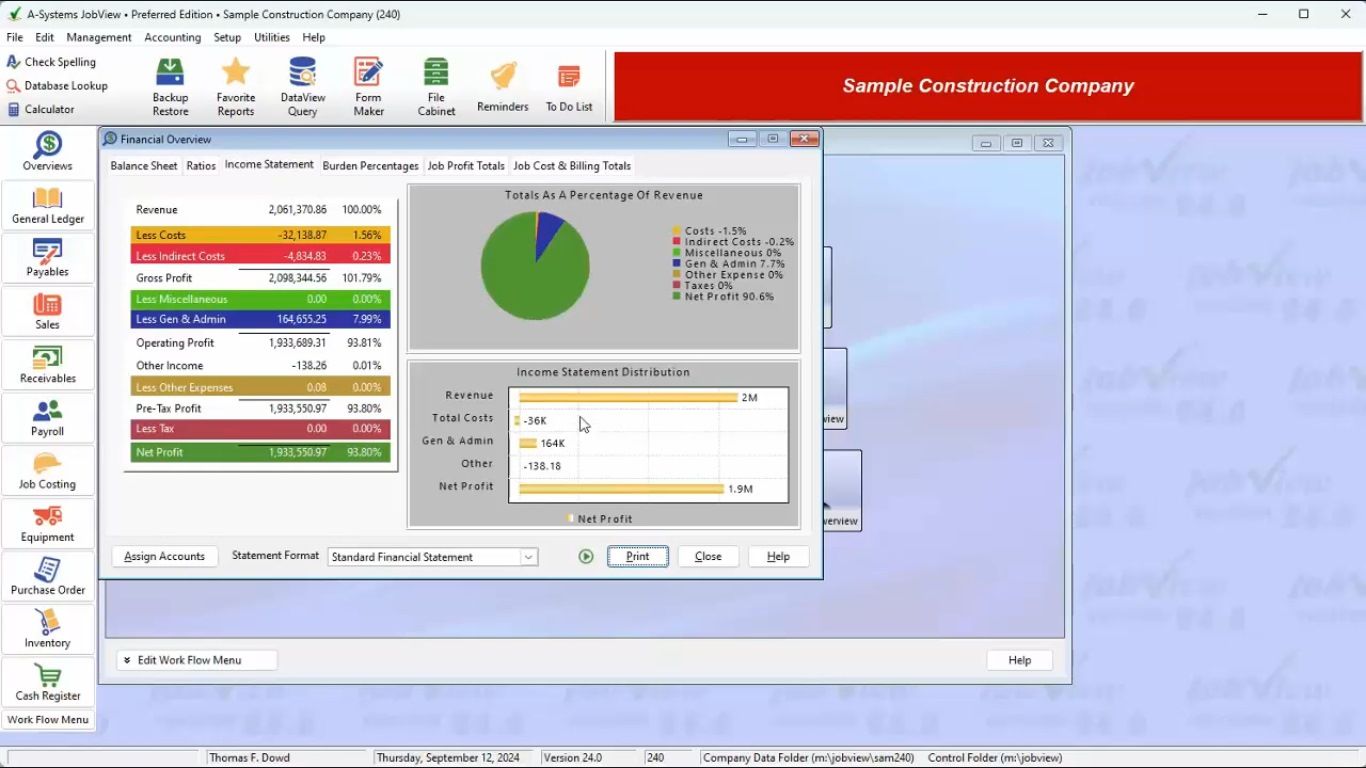Switch to Burden Percentages tab

point(370,166)
